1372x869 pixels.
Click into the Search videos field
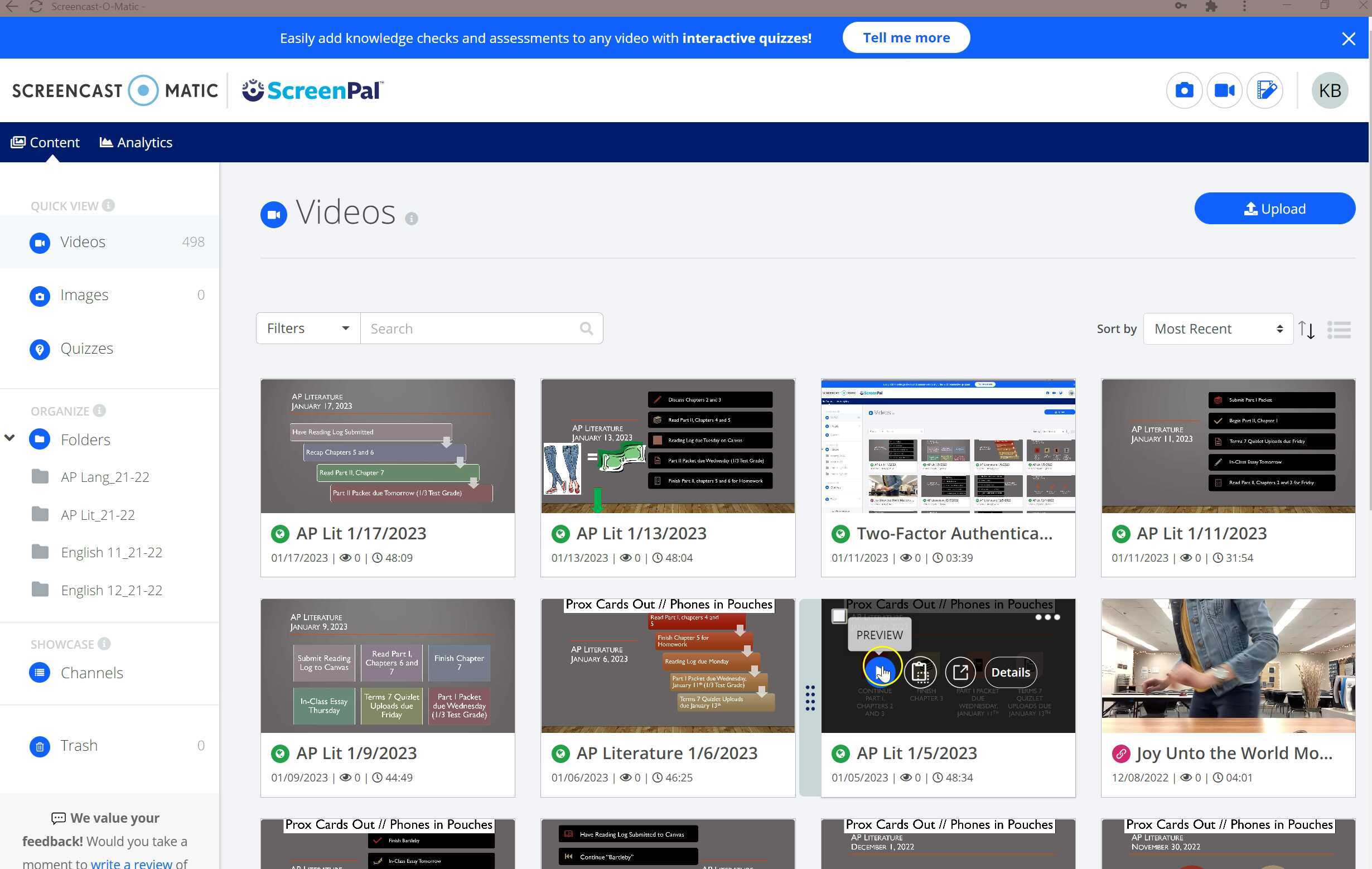click(x=473, y=329)
